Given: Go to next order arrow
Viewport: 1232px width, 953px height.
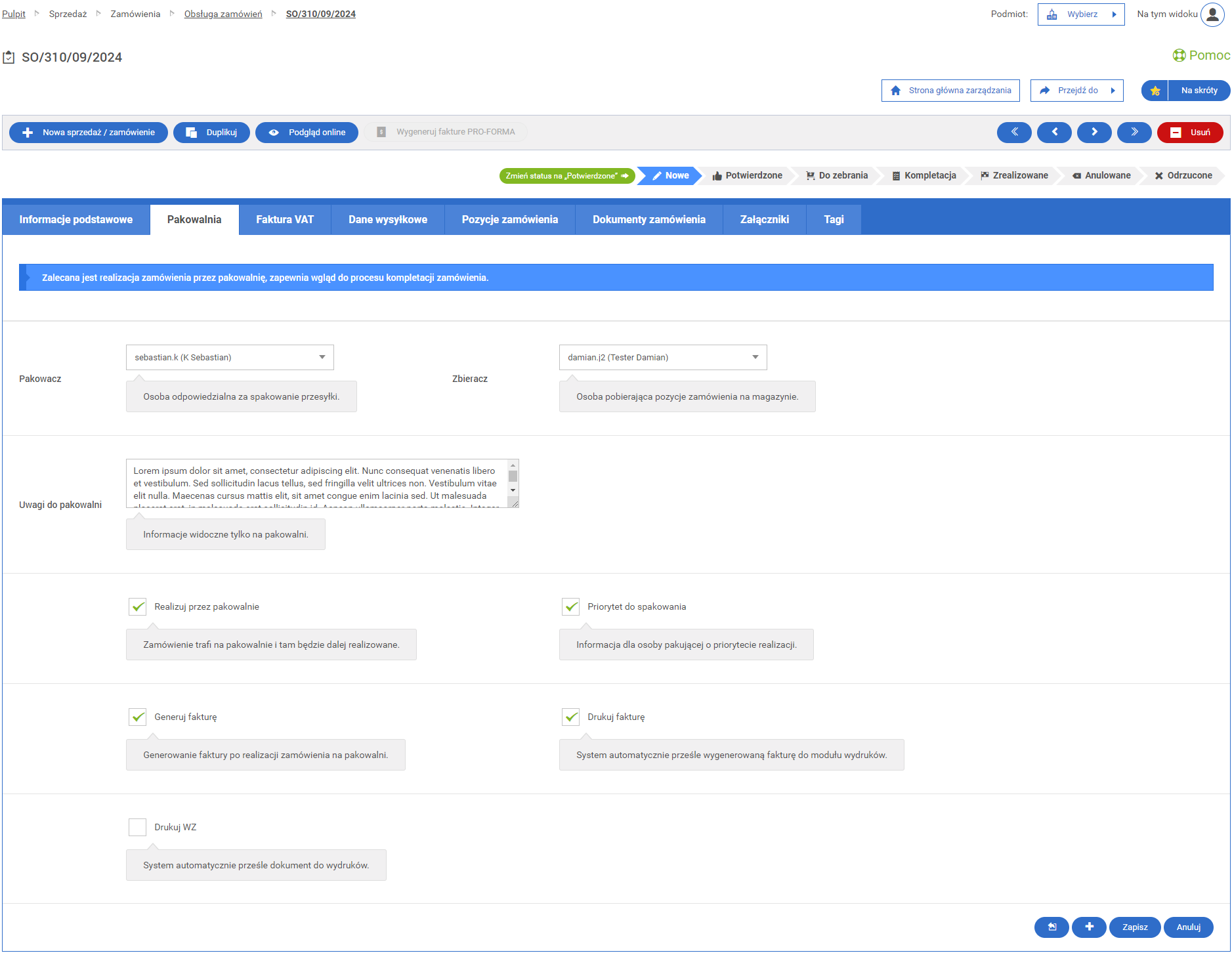Looking at the screenshot, I should 1094,132.
